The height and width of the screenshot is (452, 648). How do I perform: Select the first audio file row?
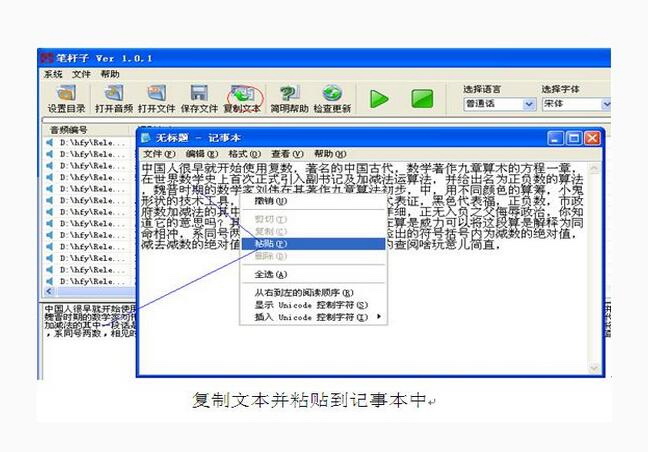click(x=88, y=143)
